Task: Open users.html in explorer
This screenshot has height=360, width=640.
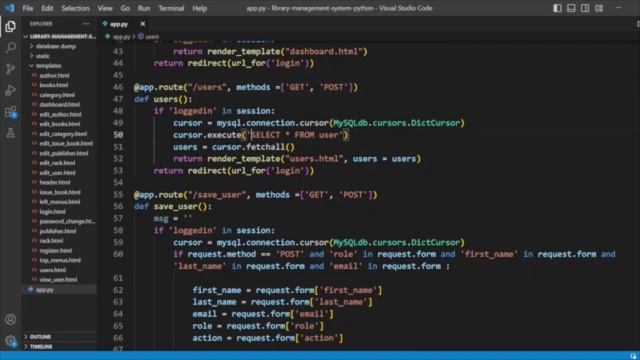Action: (53, 270)
